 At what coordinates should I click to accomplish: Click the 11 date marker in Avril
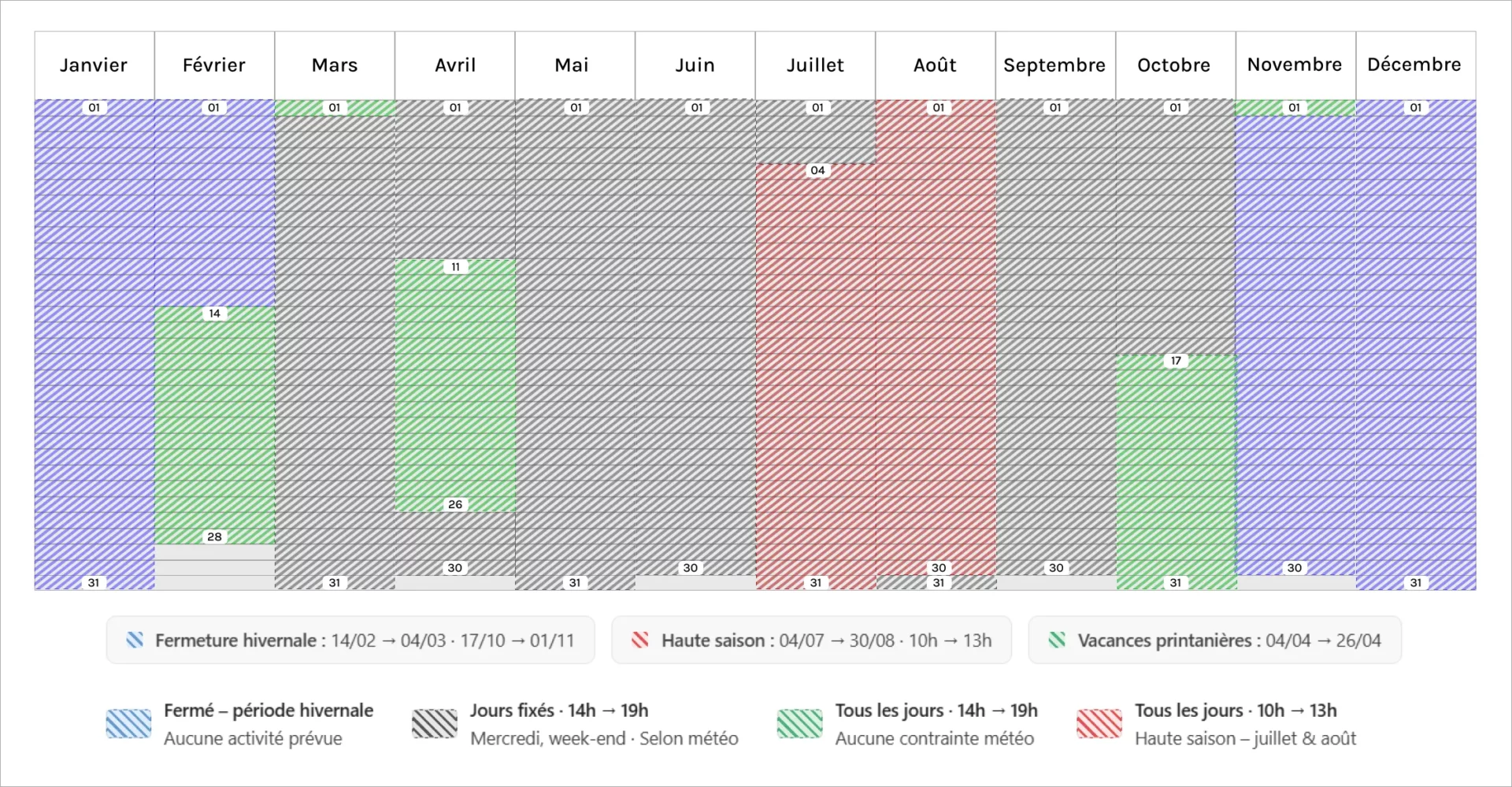click(x=455, y=267)
